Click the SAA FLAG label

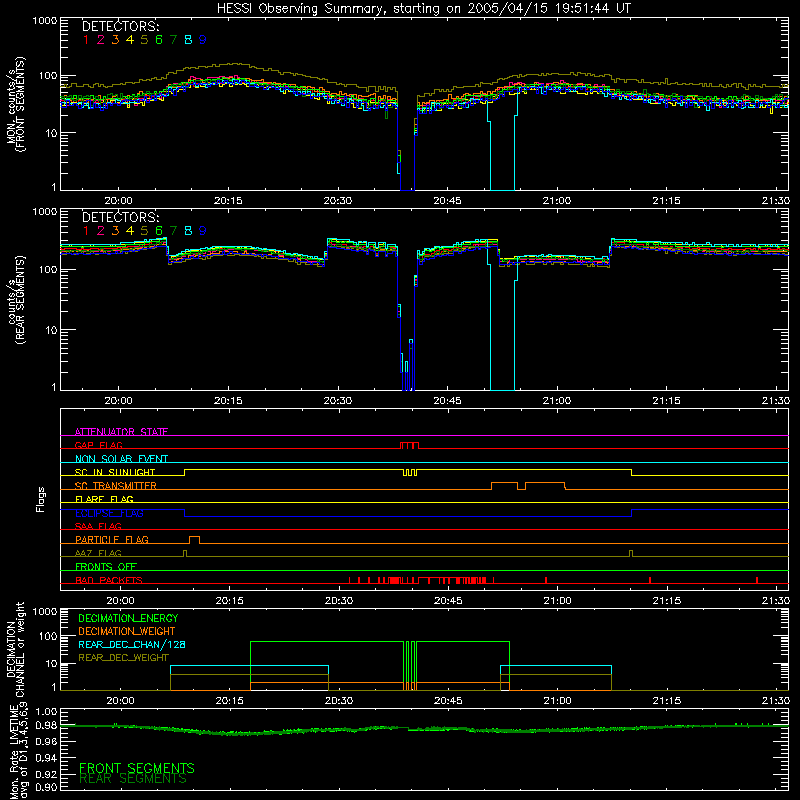[98, 526]
